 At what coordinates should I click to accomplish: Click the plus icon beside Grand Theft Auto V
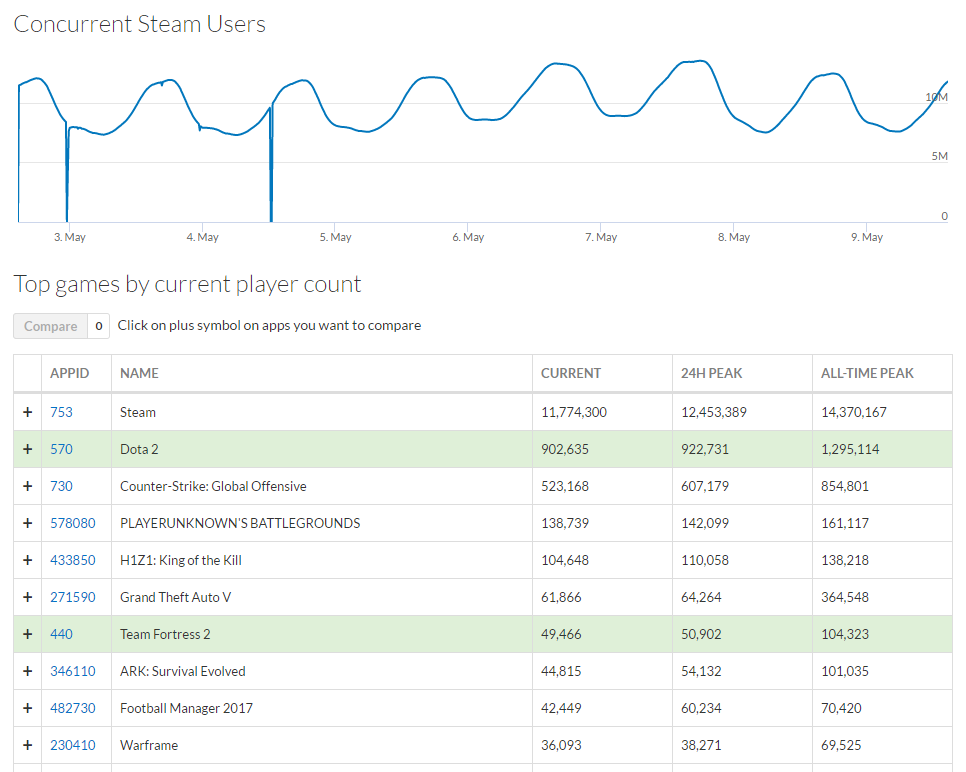click(x=27, y=597)
